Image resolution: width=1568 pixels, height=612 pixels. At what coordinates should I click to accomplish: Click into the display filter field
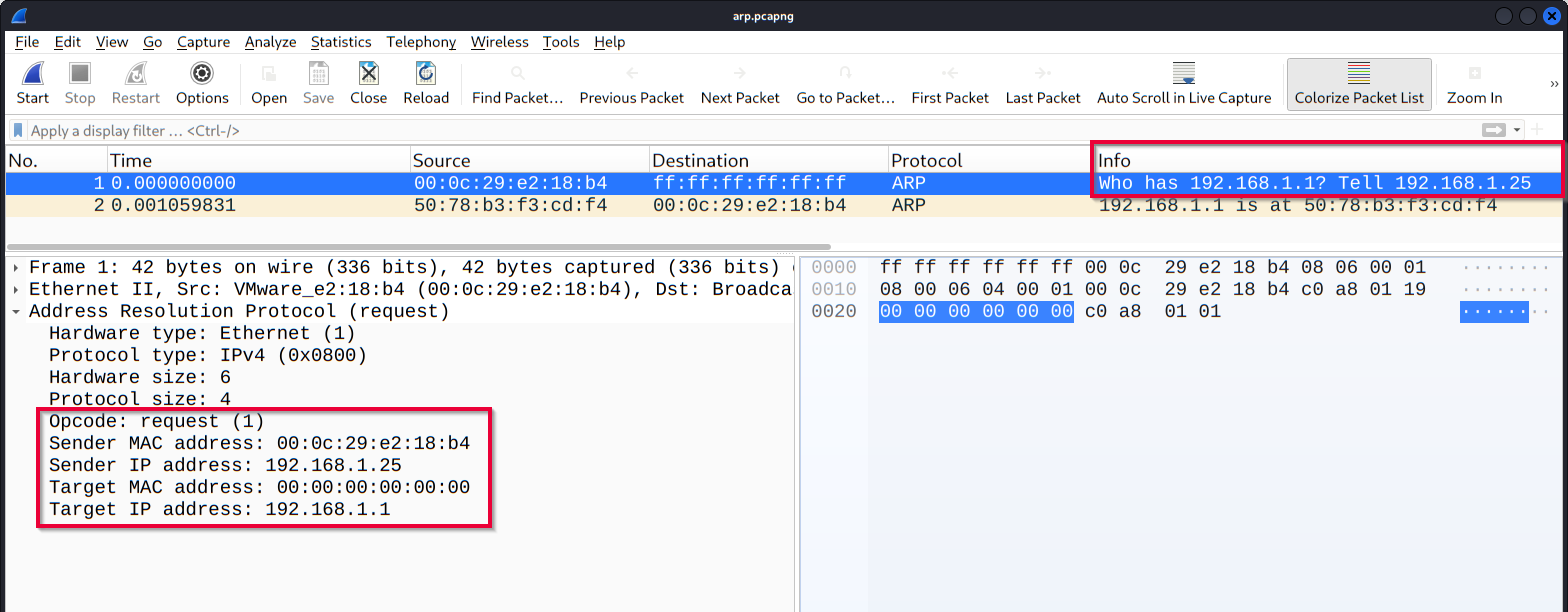(750, 130)
